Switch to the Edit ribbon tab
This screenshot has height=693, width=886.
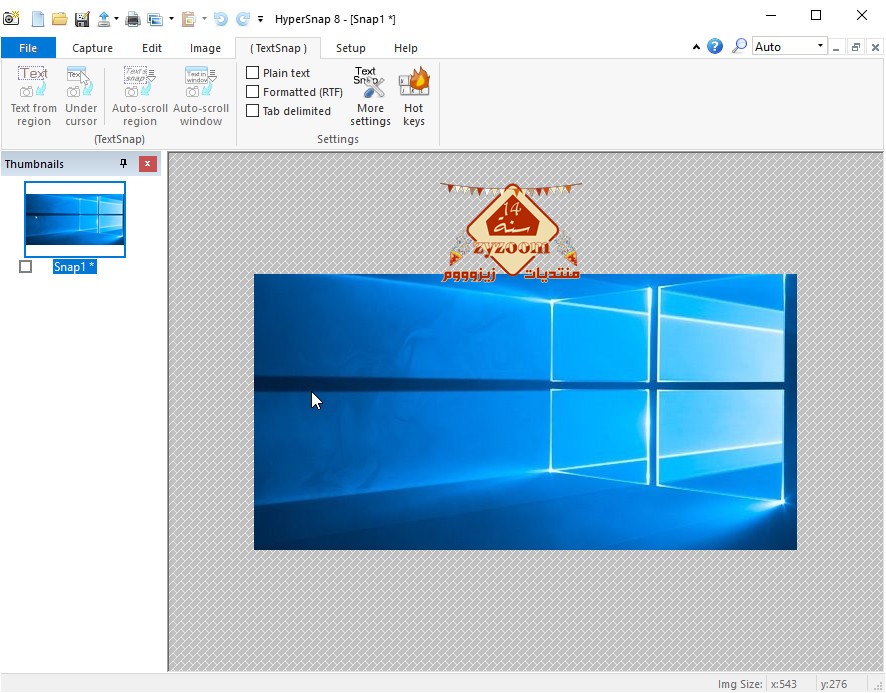pos(151,48)
